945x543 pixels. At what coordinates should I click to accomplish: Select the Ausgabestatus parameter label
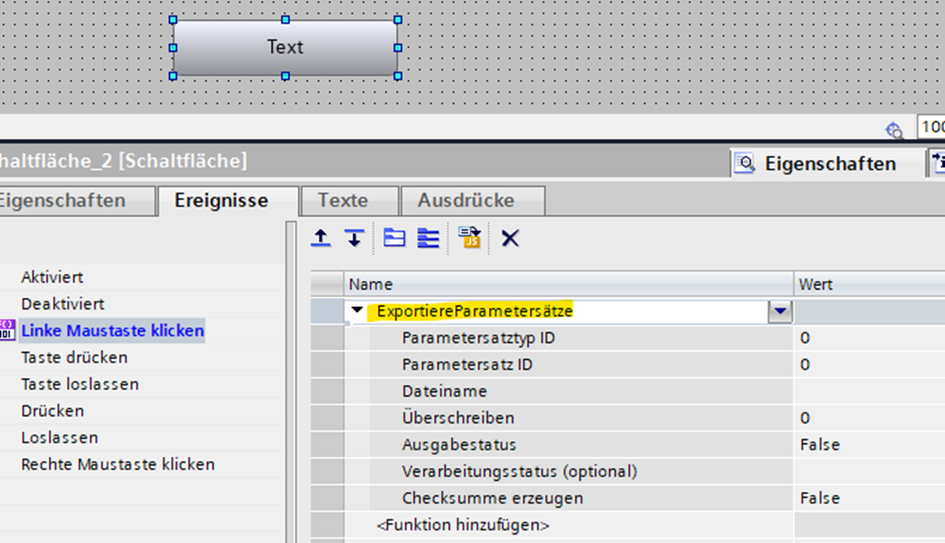pyautogui.click(x=459, y=445)
